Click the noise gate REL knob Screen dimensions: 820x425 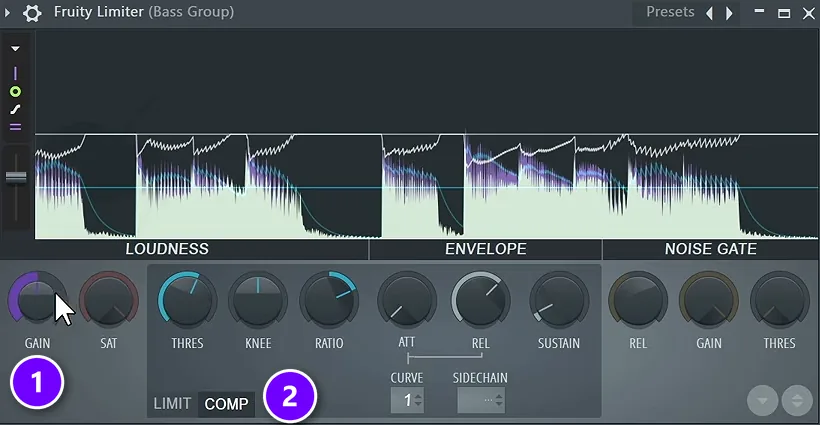pyautogui.click(x=638, y=300)
